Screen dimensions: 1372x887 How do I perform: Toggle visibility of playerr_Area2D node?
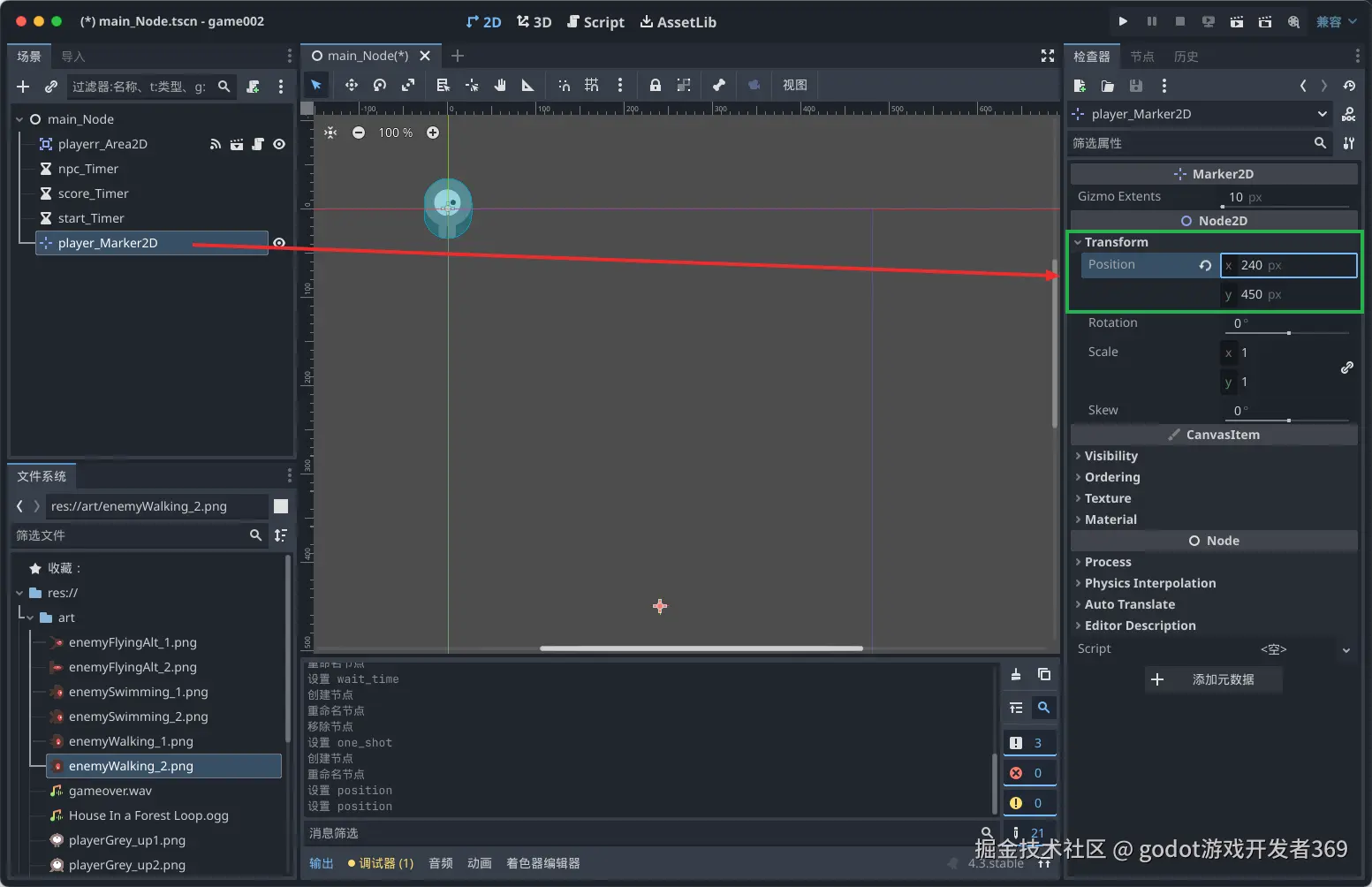pyautogui.click(x=279, y=144)
